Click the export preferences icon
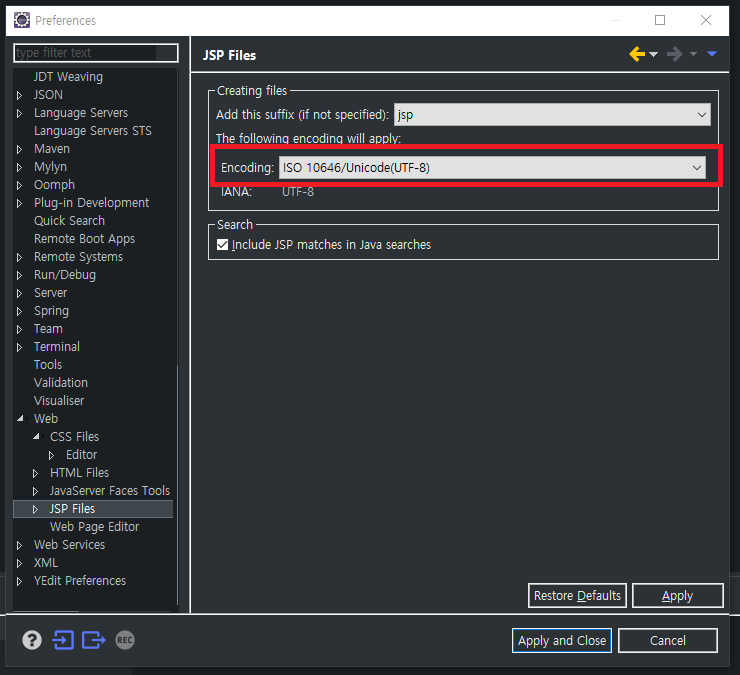 pyautogui.click(x=93, y=640)
